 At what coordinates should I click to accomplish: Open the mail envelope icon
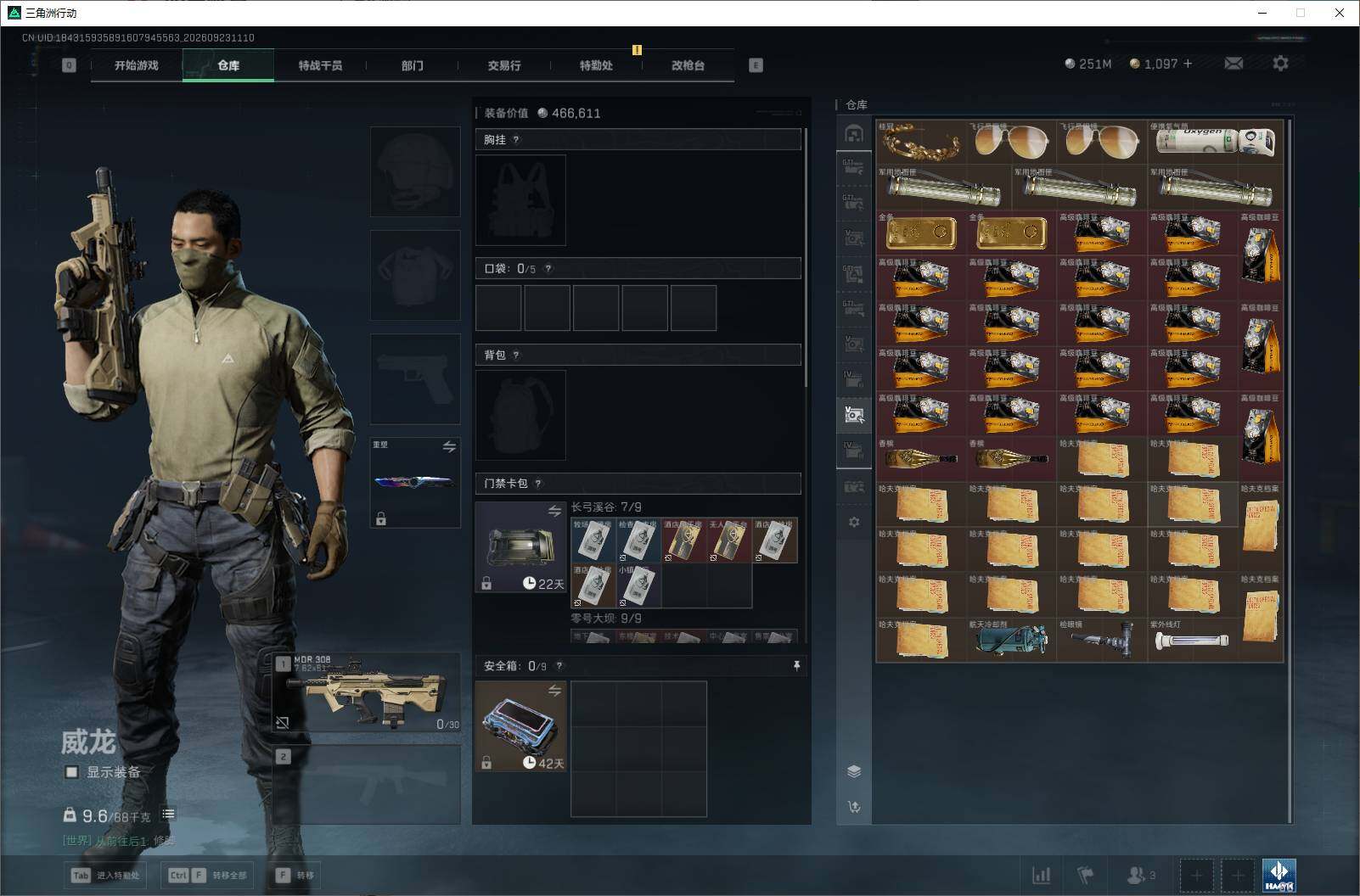1234,64
